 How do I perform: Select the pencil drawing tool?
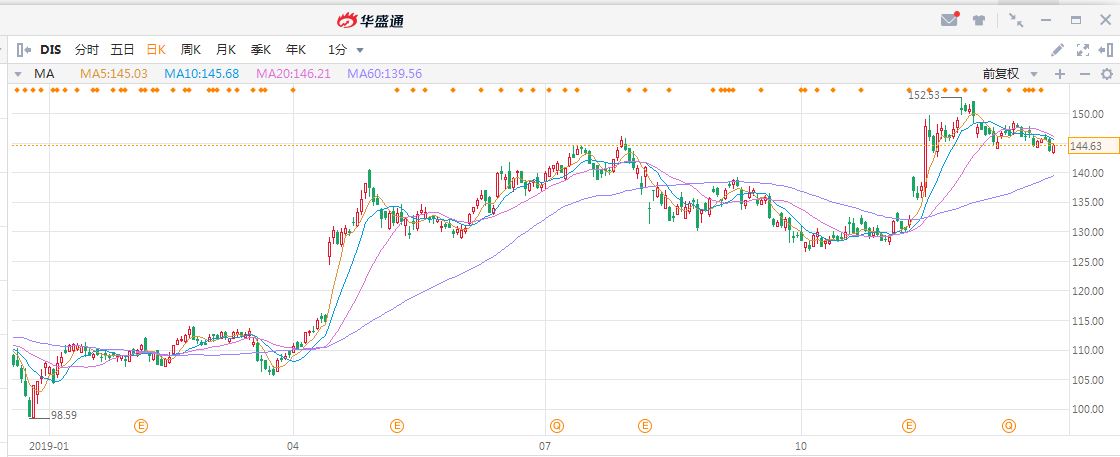pos(1058,49)
